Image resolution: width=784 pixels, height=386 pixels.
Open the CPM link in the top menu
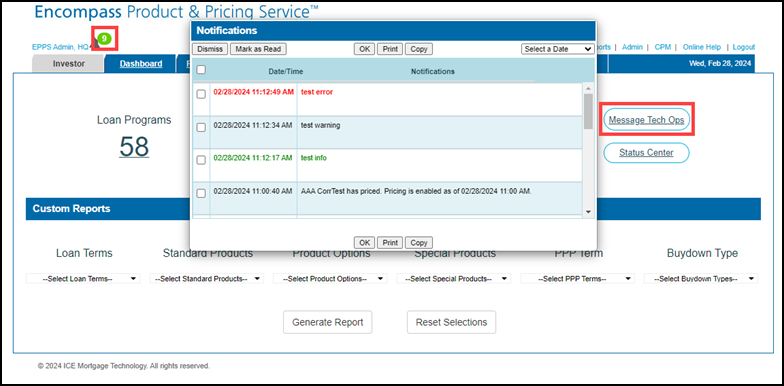pos(662,47)
